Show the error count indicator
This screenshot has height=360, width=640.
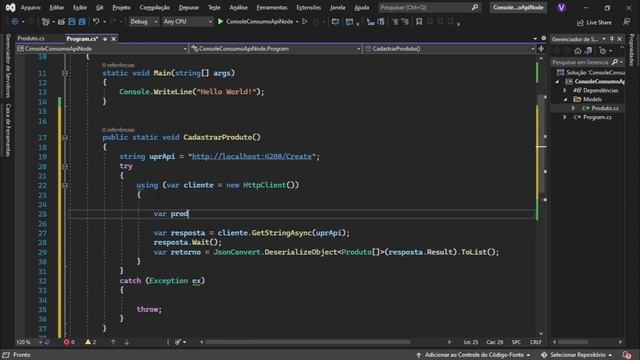pyautogui.click(x=69, y=342)
